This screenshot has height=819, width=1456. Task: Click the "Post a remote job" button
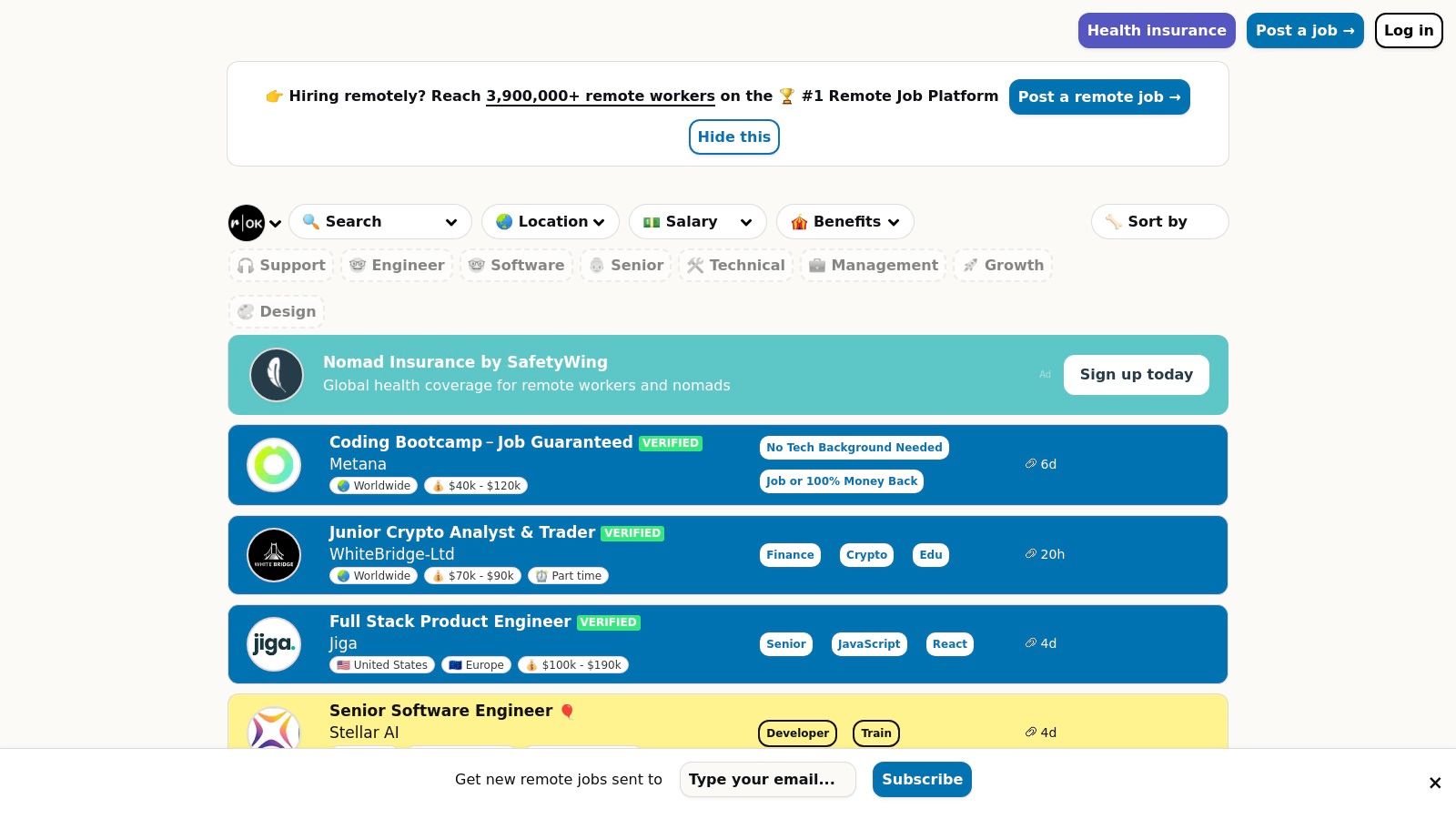point(1099,96)
